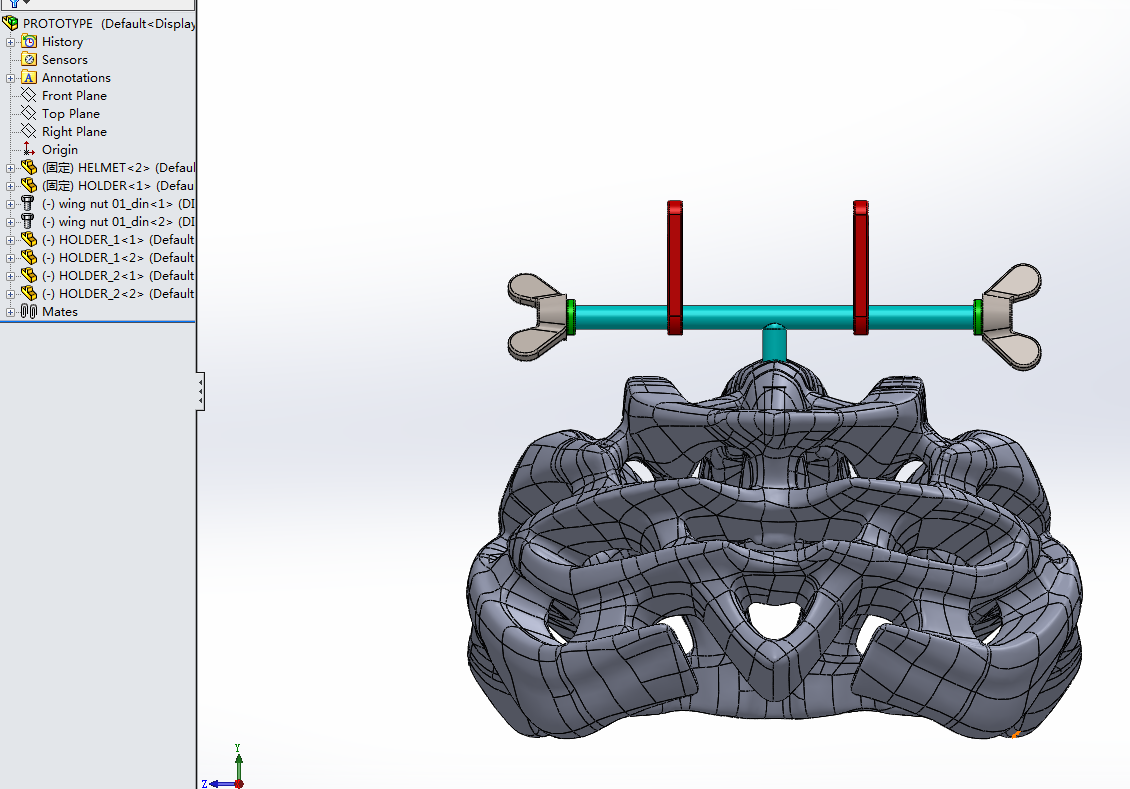Click the HOLDER_2<1> part icon
The width and height of the screenshot is (1130, 789).
tap(29, 275)
